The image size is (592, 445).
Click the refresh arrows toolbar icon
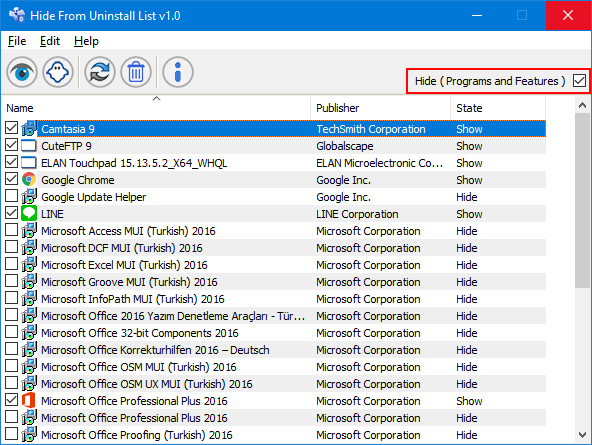(x=100, y=72)
